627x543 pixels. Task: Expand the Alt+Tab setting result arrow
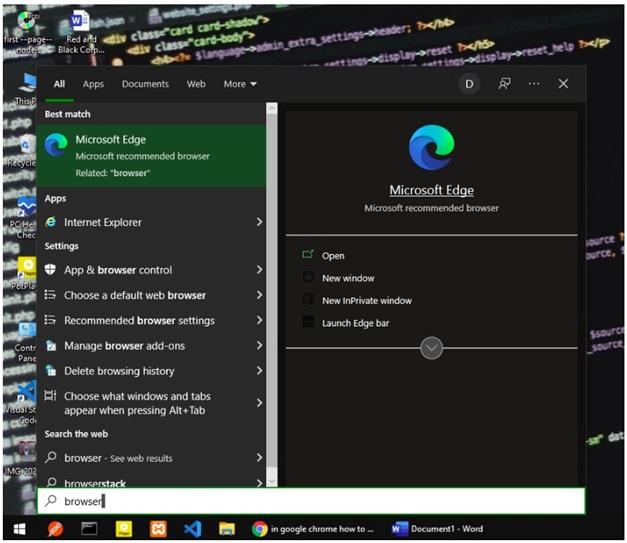pyautogui.click(x=259, y=403)
